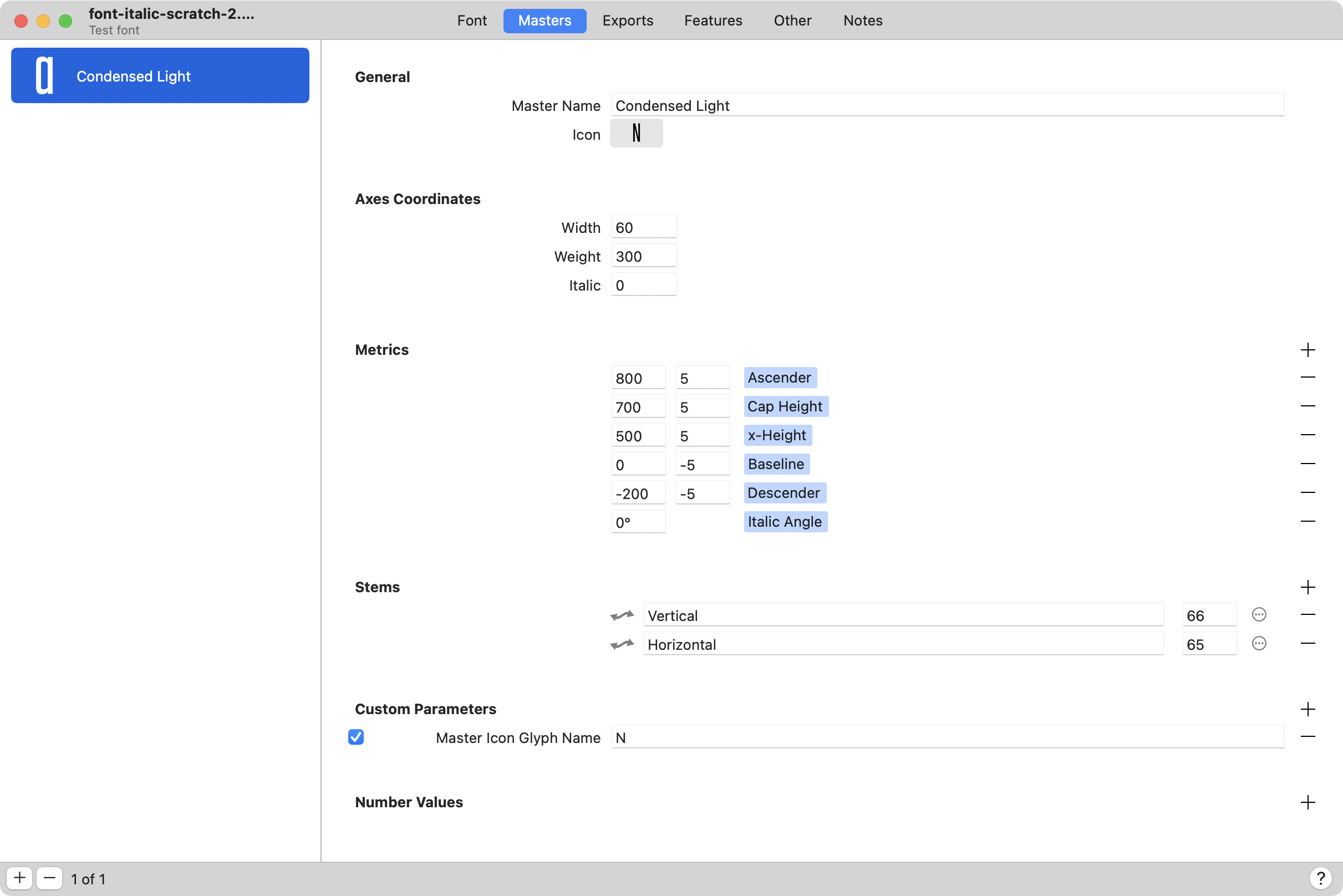1343x896 pixels.
Task: Switch to the Features tab
Action: 713,21
